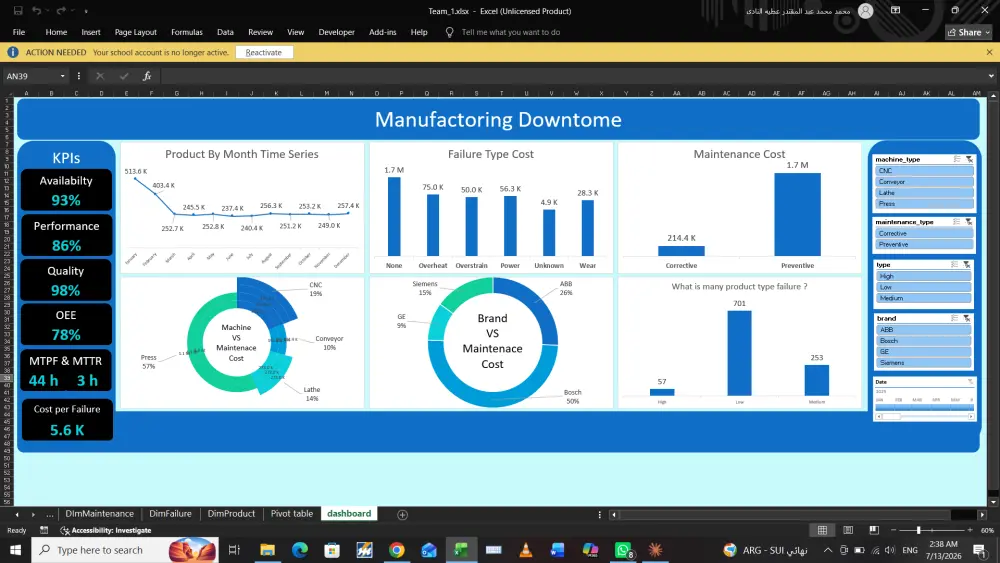The image size is (1000, 563).
Task: Click Date timeline right scroll arrow
Action: pos(971,416)
